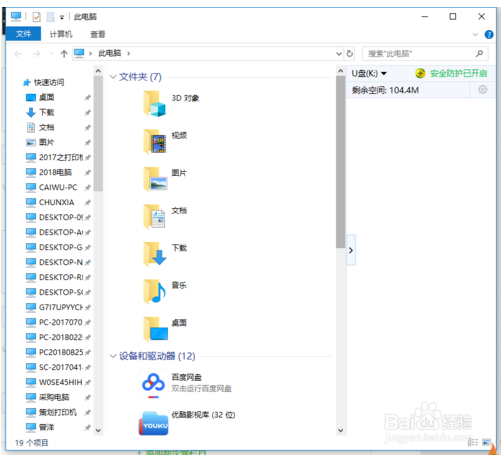Collapse the 设备和驱动器 (12) group
The height and width of the screenshot is (462, 504).
click(x=113, y=356)
